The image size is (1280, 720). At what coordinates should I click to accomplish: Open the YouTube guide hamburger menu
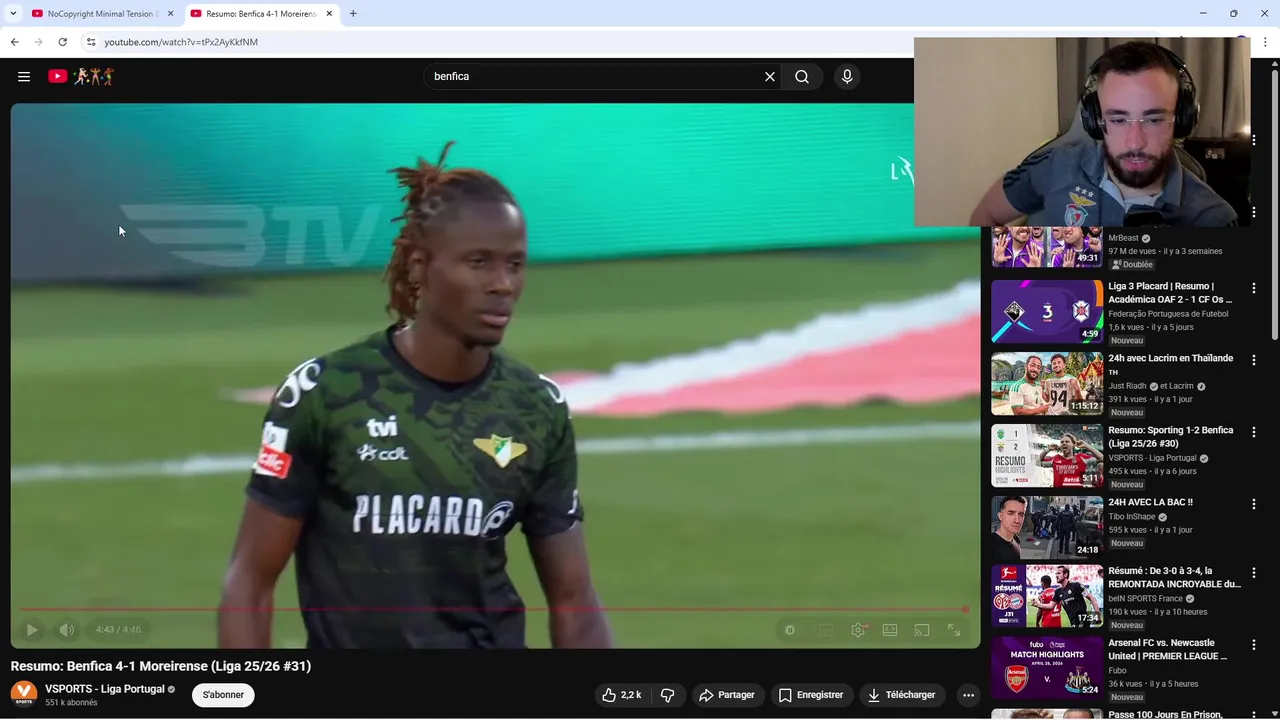(x=24, y=76)
